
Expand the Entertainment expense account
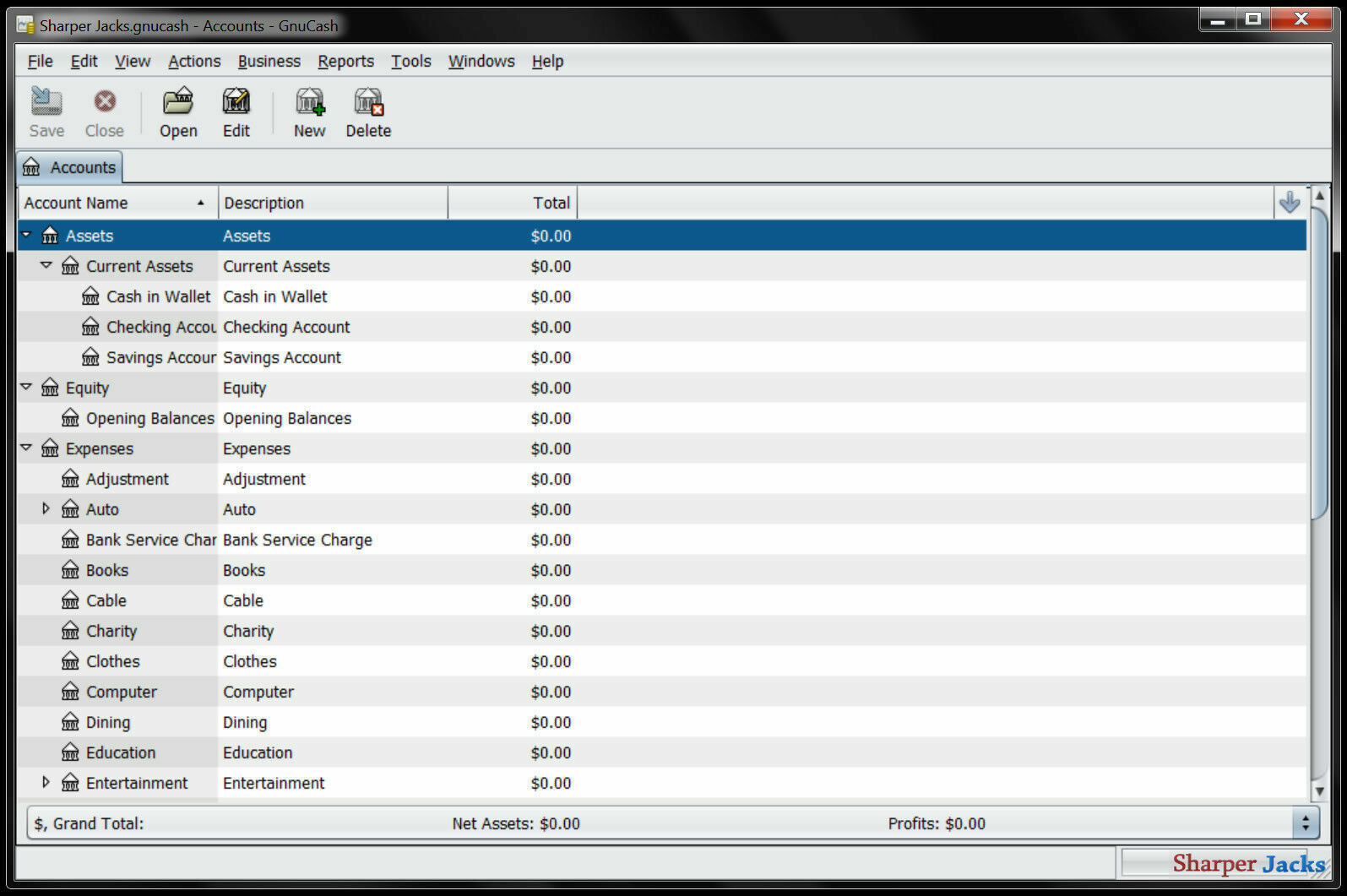(x=46, y=782)
